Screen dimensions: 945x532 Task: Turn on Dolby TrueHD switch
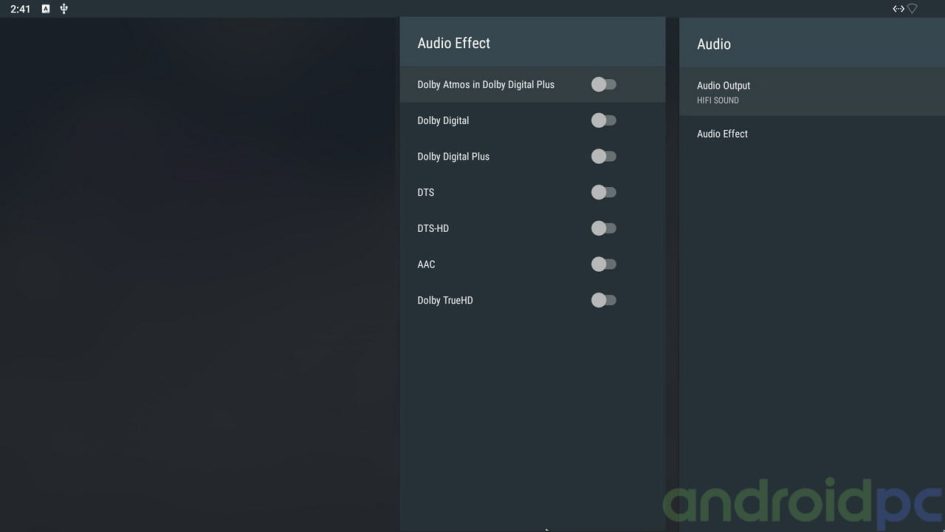coord(603,300)
